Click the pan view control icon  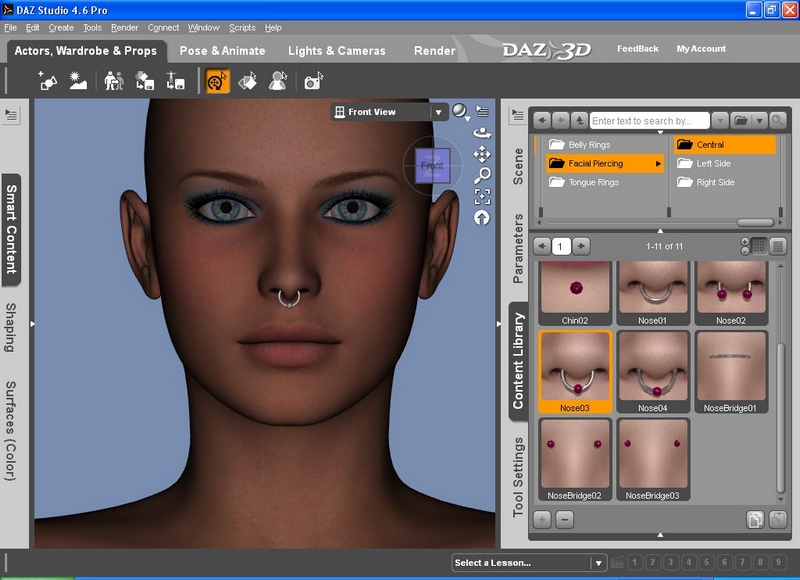click(482, 154)
